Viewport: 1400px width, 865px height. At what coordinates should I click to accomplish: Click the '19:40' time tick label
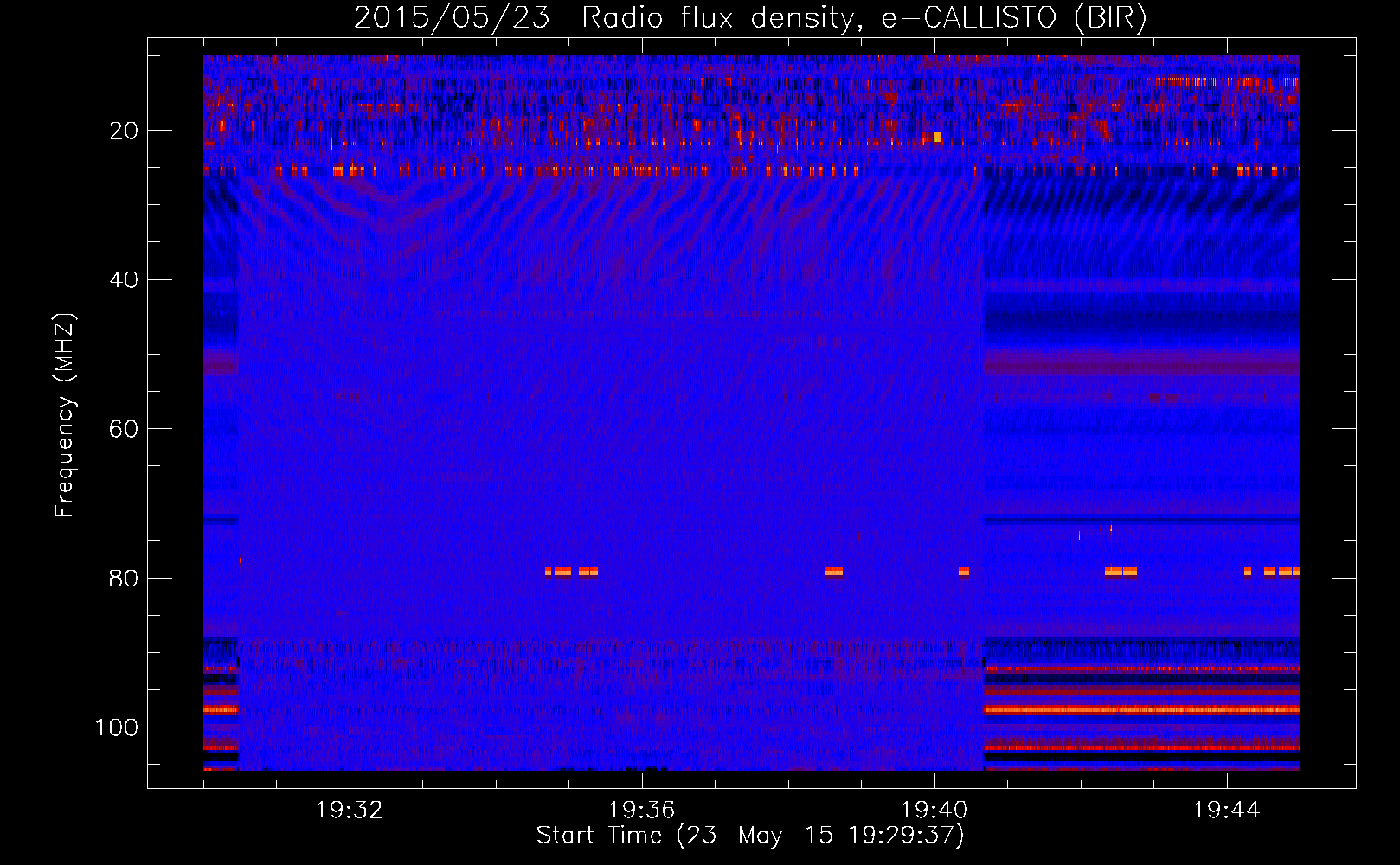pos(934,811)
